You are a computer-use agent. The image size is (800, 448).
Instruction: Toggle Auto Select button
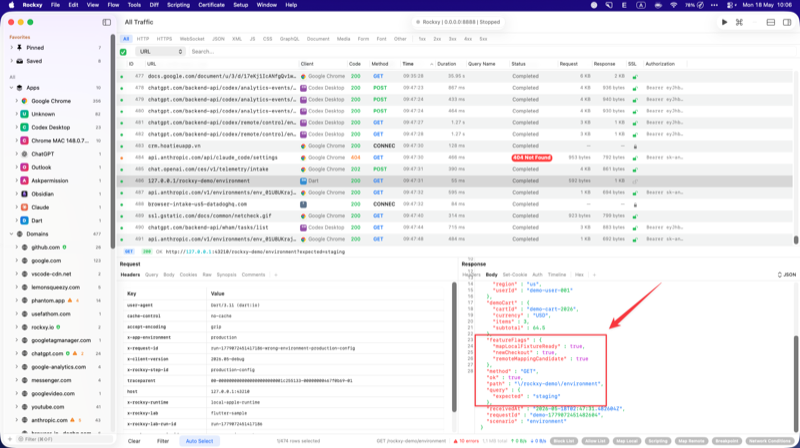click(199, 441)
